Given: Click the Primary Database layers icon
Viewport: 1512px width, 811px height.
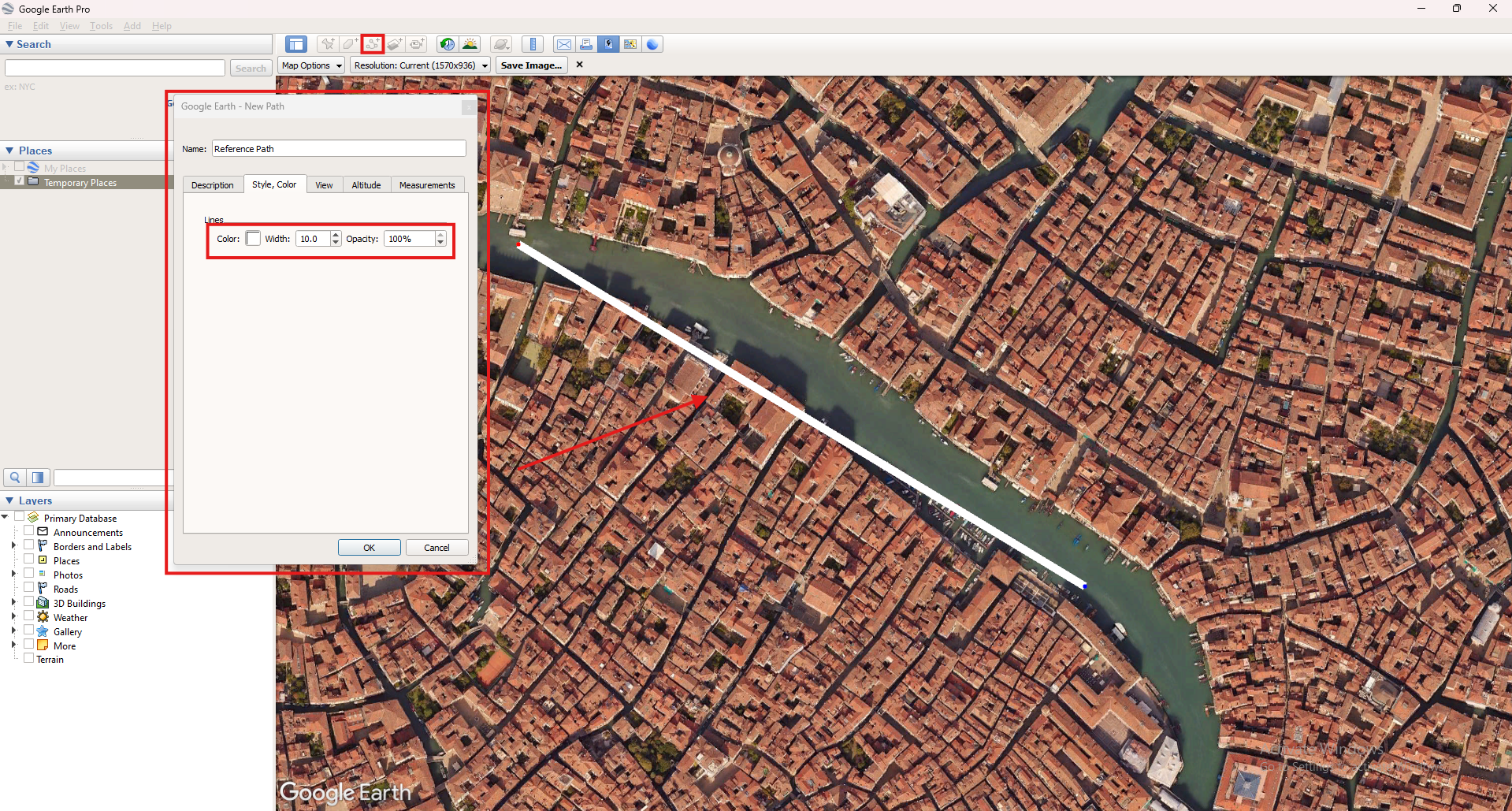Looking at the screenshot, I should click(x=33, y=518).
